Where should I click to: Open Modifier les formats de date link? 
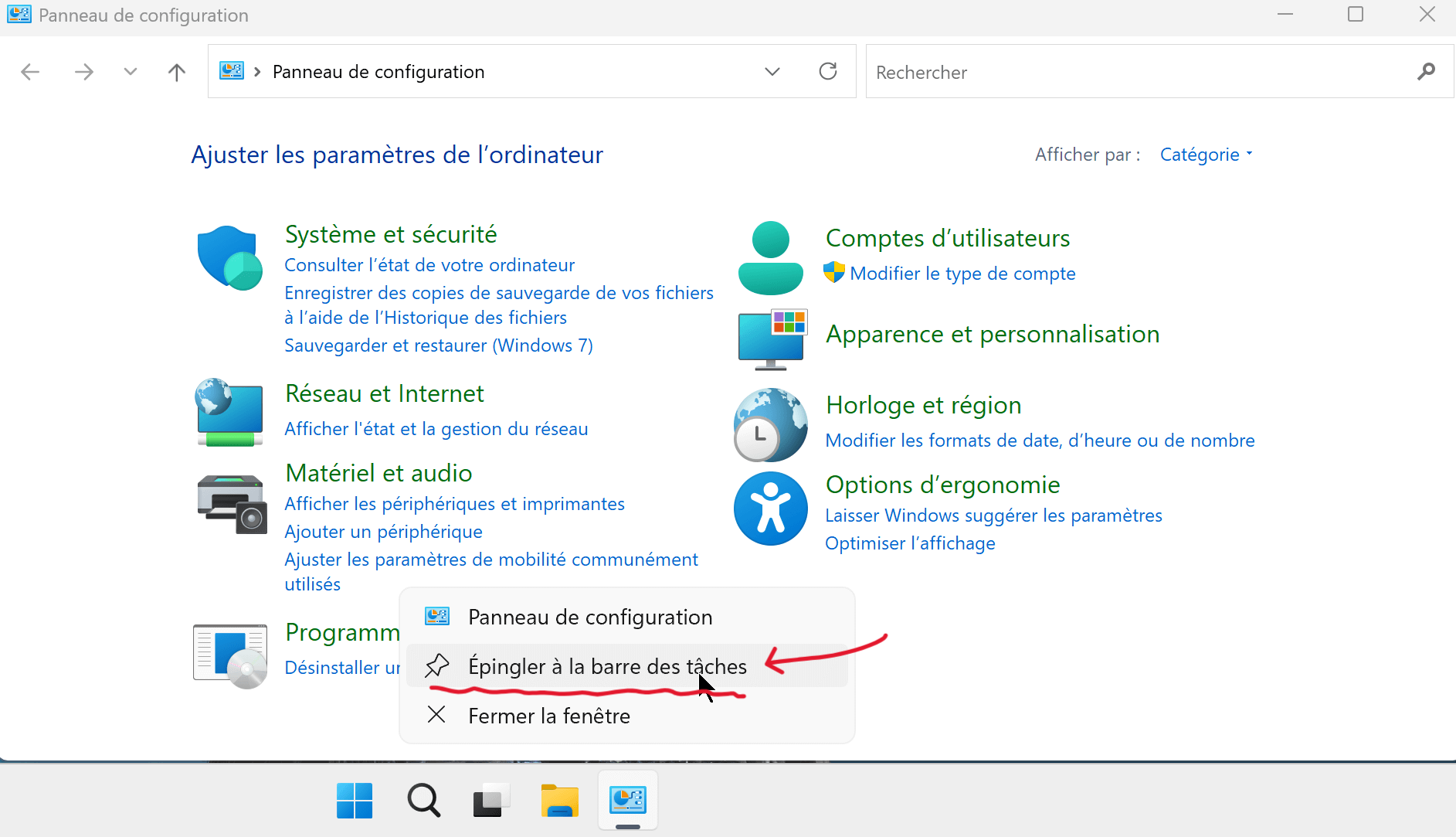pyautogui.click(x=1040, y=441)
